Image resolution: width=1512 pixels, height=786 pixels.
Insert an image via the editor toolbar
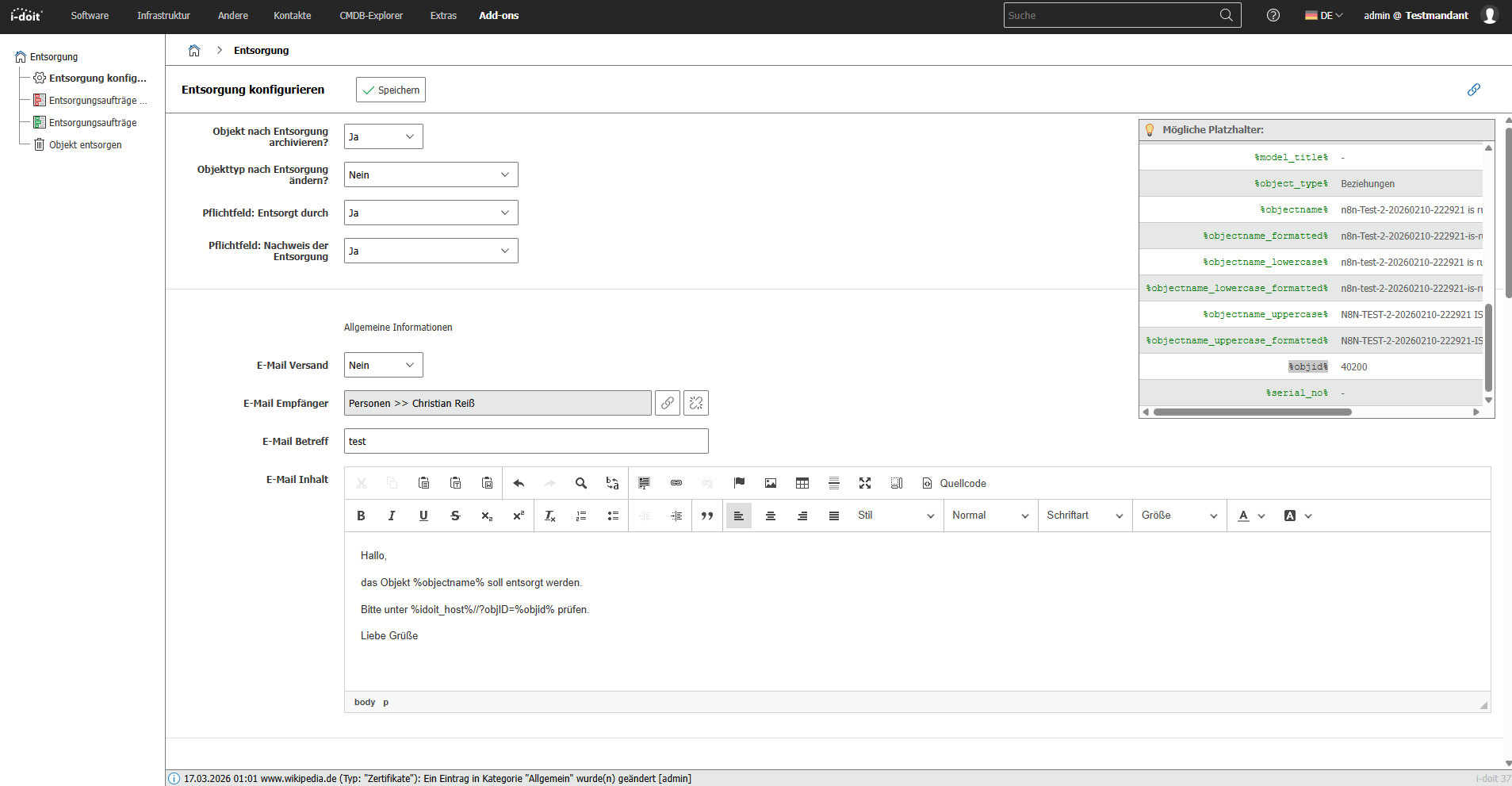771,483
